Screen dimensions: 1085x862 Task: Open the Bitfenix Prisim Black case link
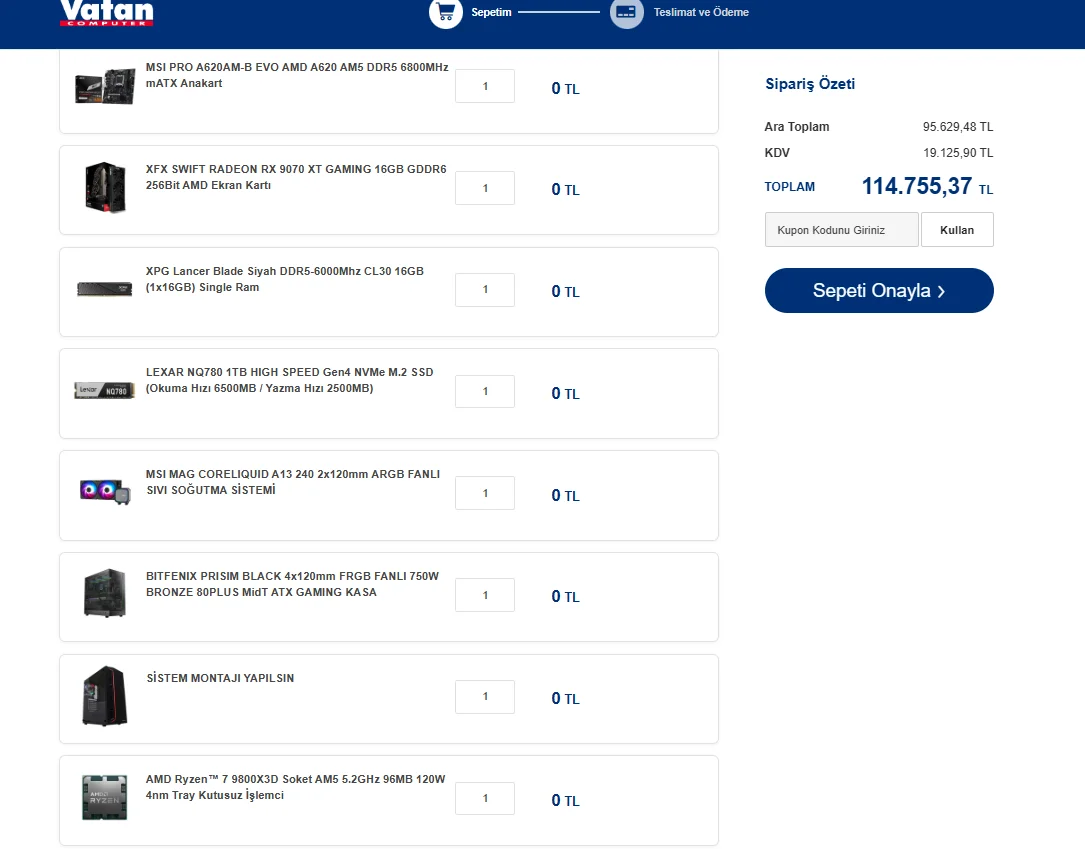pyautogui.click(x=292, y=584)
